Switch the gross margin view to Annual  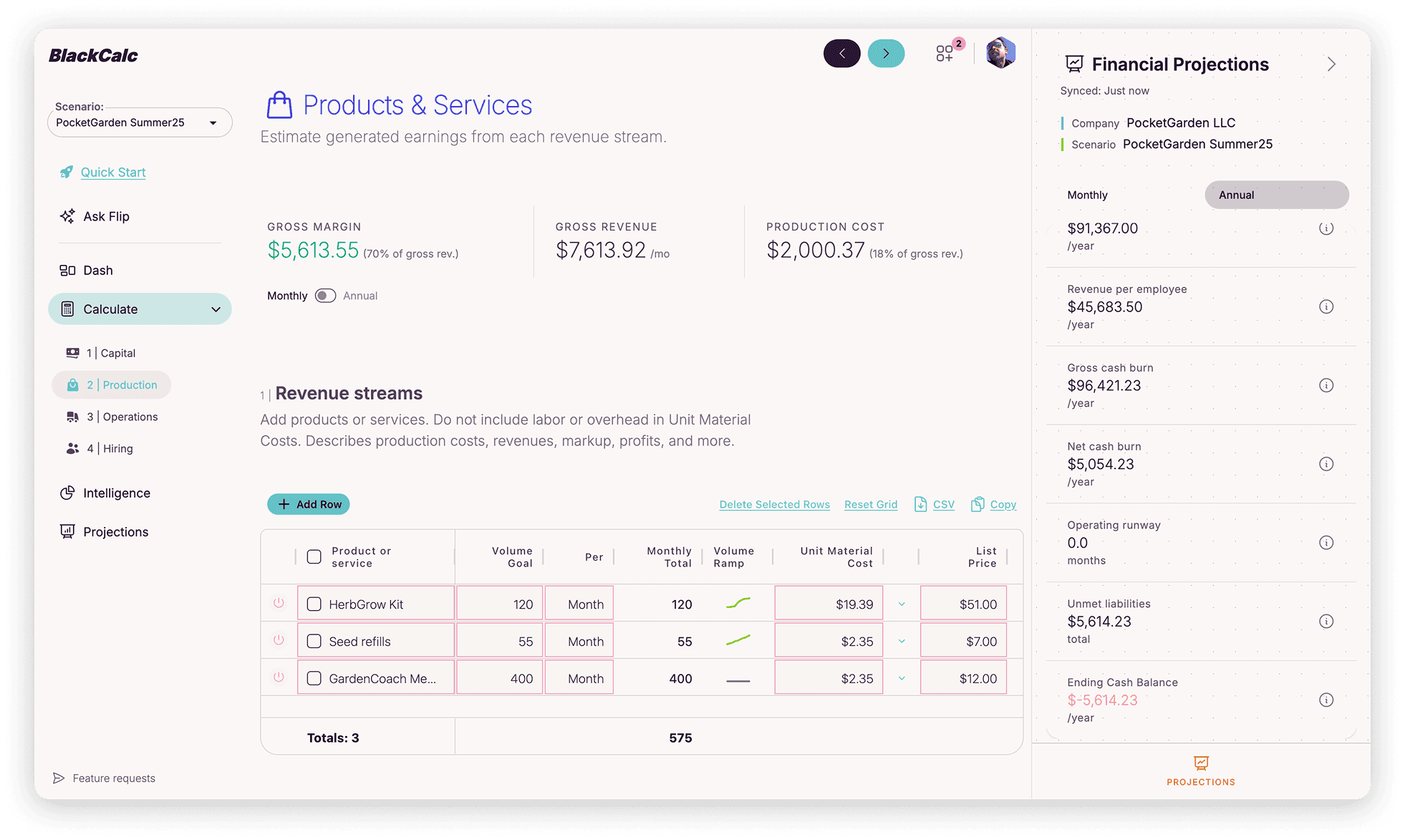326,295
